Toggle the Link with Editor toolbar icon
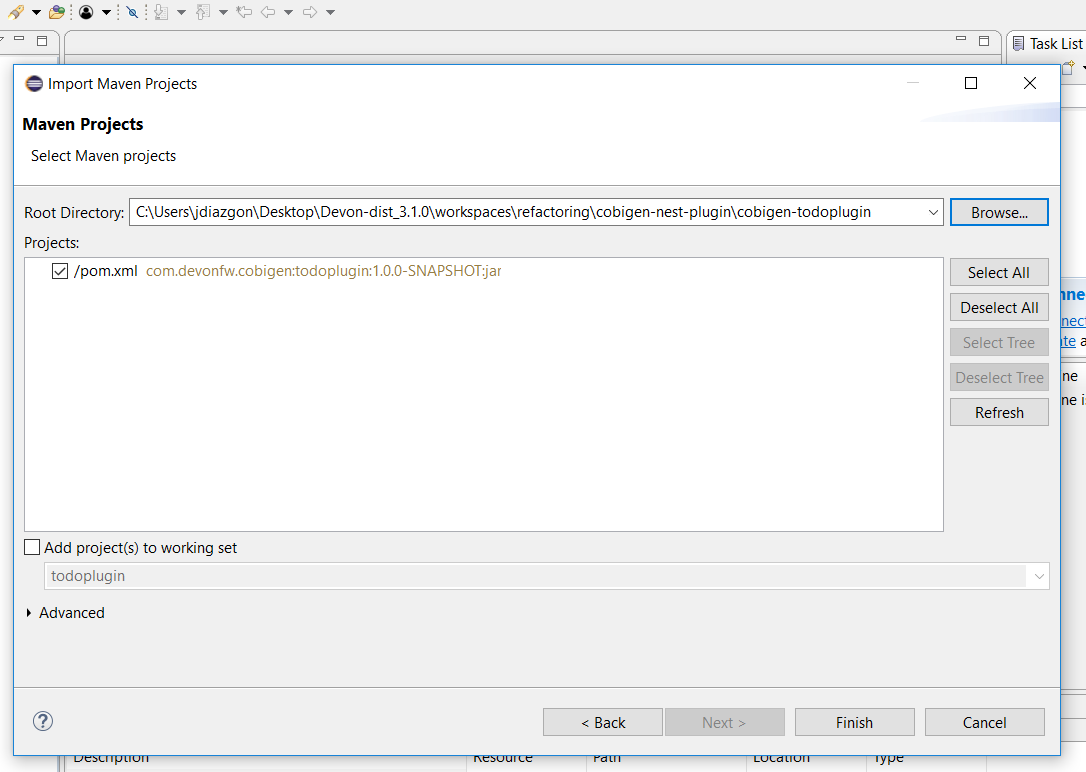 coord(132,12)
